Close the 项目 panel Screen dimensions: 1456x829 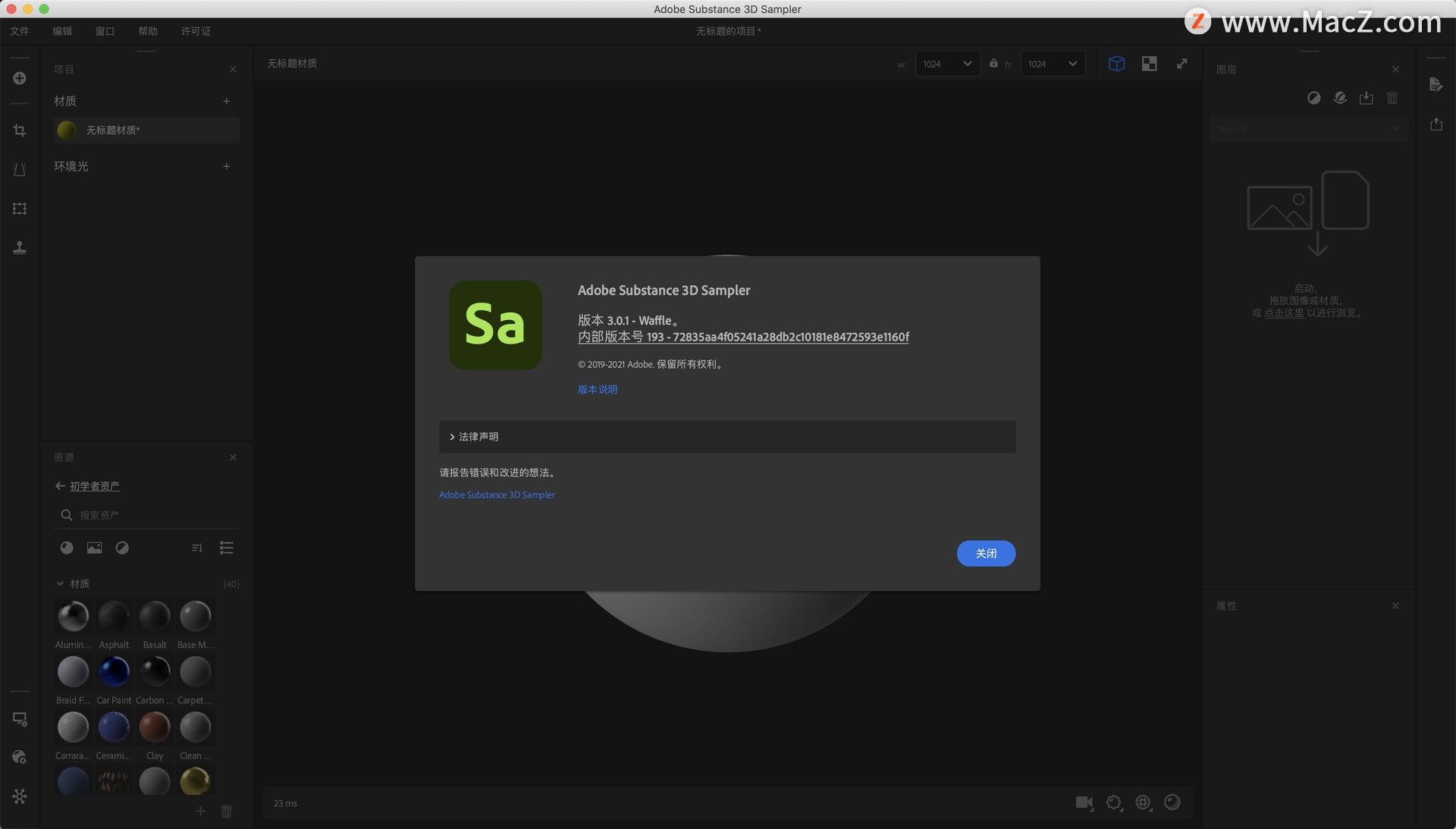(233, 69)
